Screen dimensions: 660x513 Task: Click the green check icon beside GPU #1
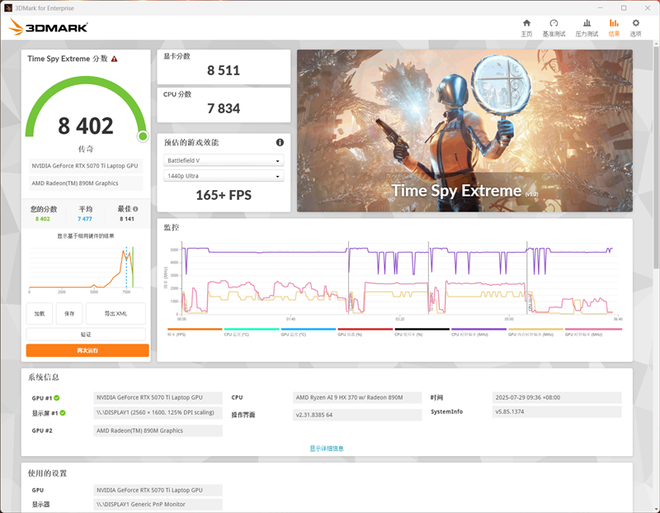[57, 397]
